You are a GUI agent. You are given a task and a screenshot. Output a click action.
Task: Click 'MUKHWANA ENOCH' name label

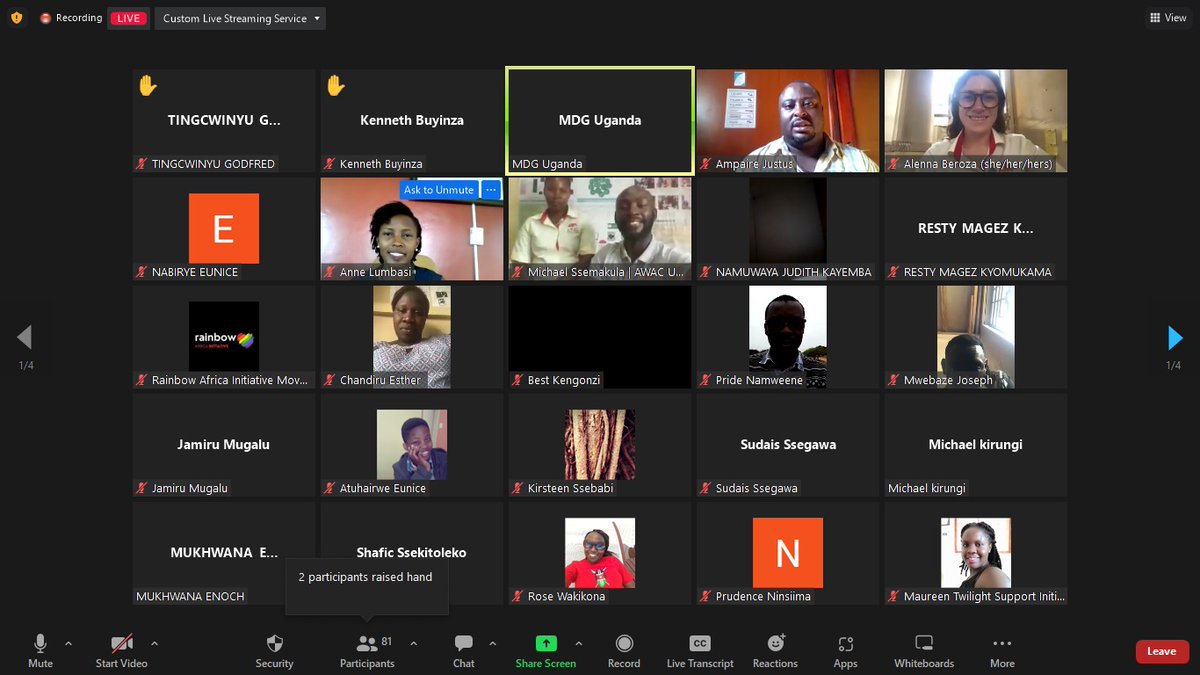point(190,596)
